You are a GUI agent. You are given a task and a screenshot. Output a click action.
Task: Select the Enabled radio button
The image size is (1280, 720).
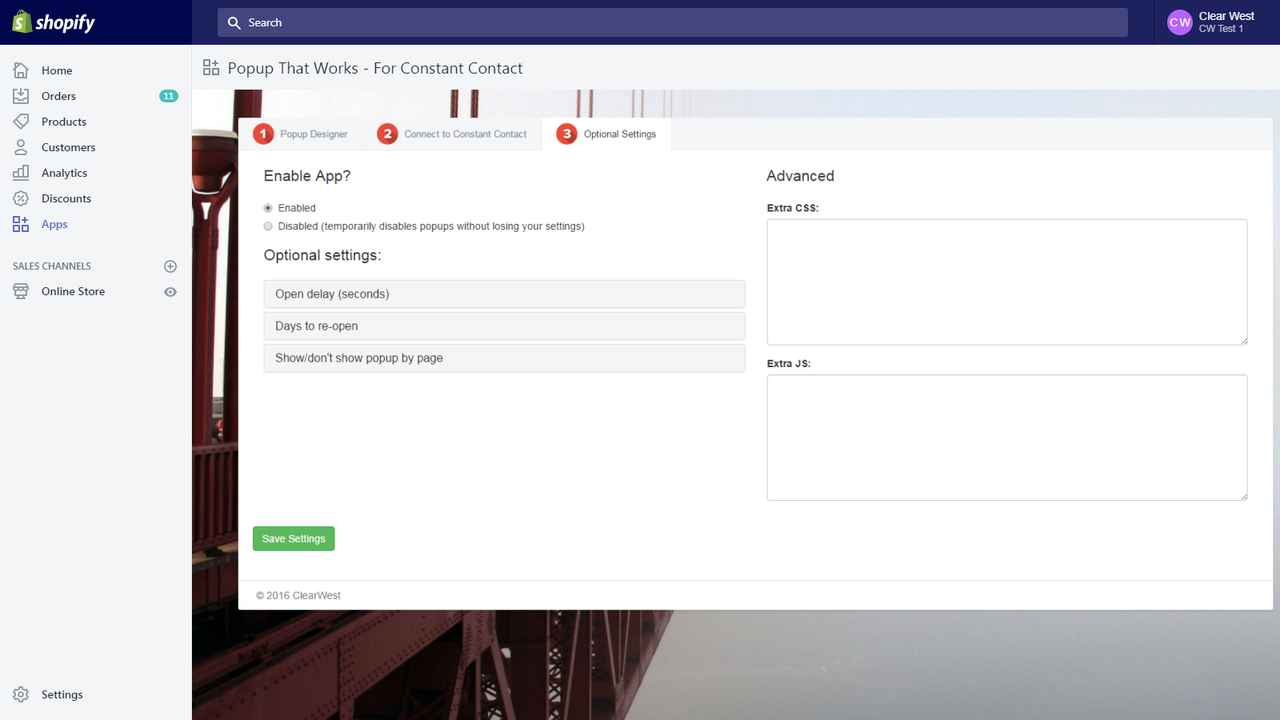[268, 208]
